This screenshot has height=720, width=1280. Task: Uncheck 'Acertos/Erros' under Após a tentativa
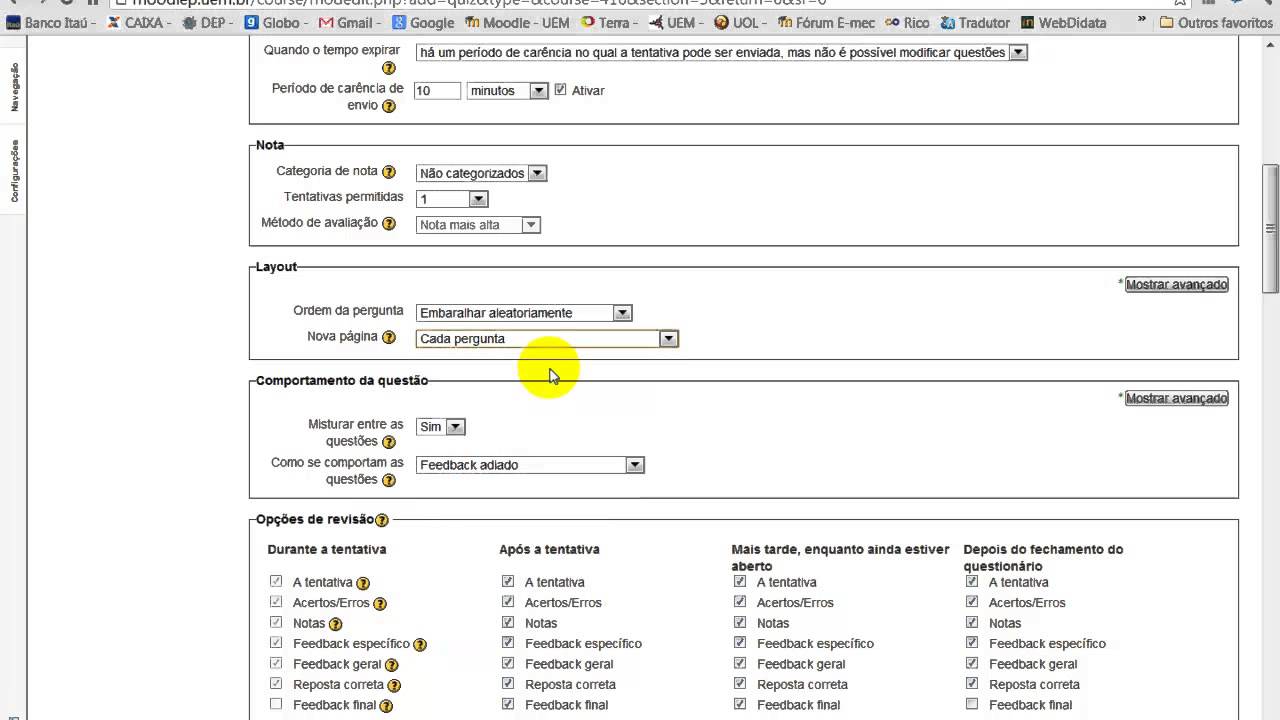(508, 602)
